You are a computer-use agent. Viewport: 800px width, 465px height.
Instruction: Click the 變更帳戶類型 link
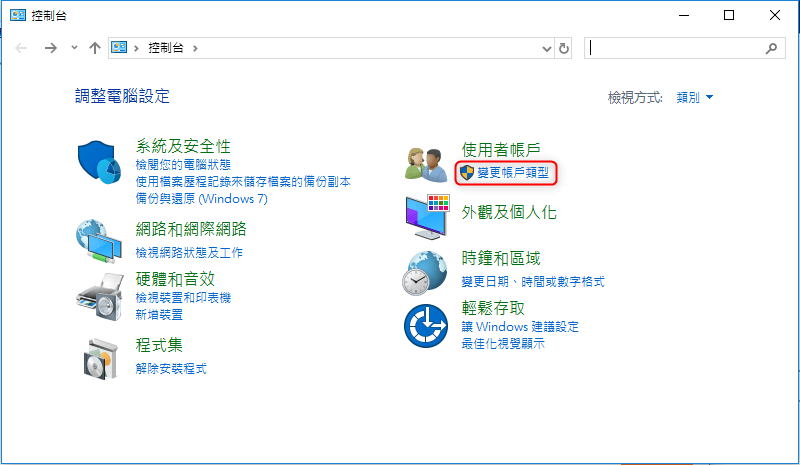tap(512, 173)
